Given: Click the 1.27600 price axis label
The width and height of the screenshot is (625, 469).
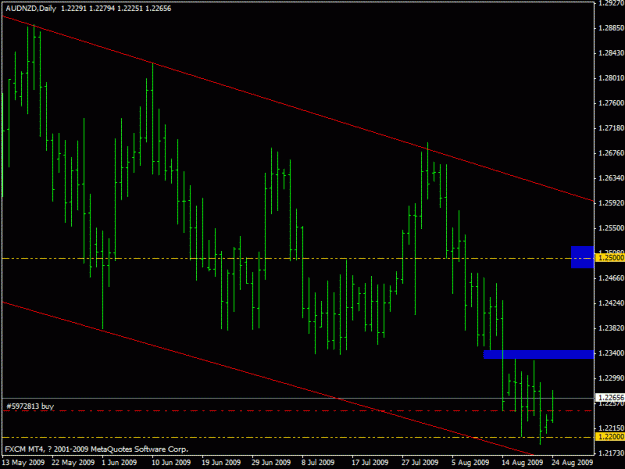Looking at the screenshot, I should coord(611,103).
